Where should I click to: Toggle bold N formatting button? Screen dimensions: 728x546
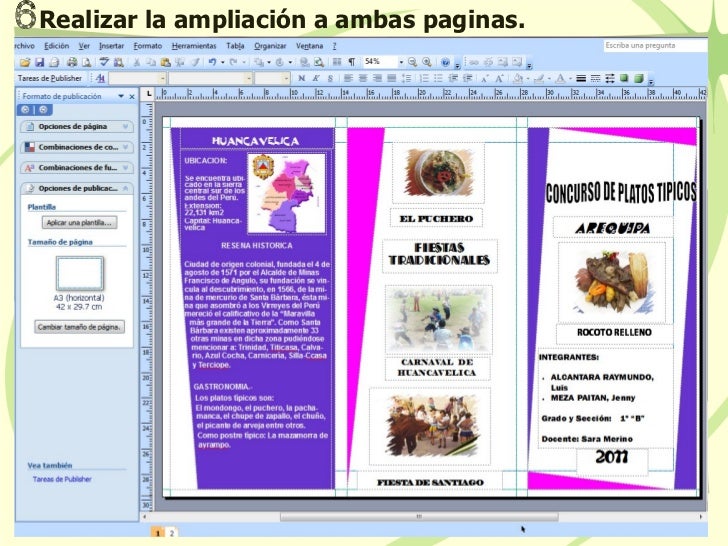302,78
